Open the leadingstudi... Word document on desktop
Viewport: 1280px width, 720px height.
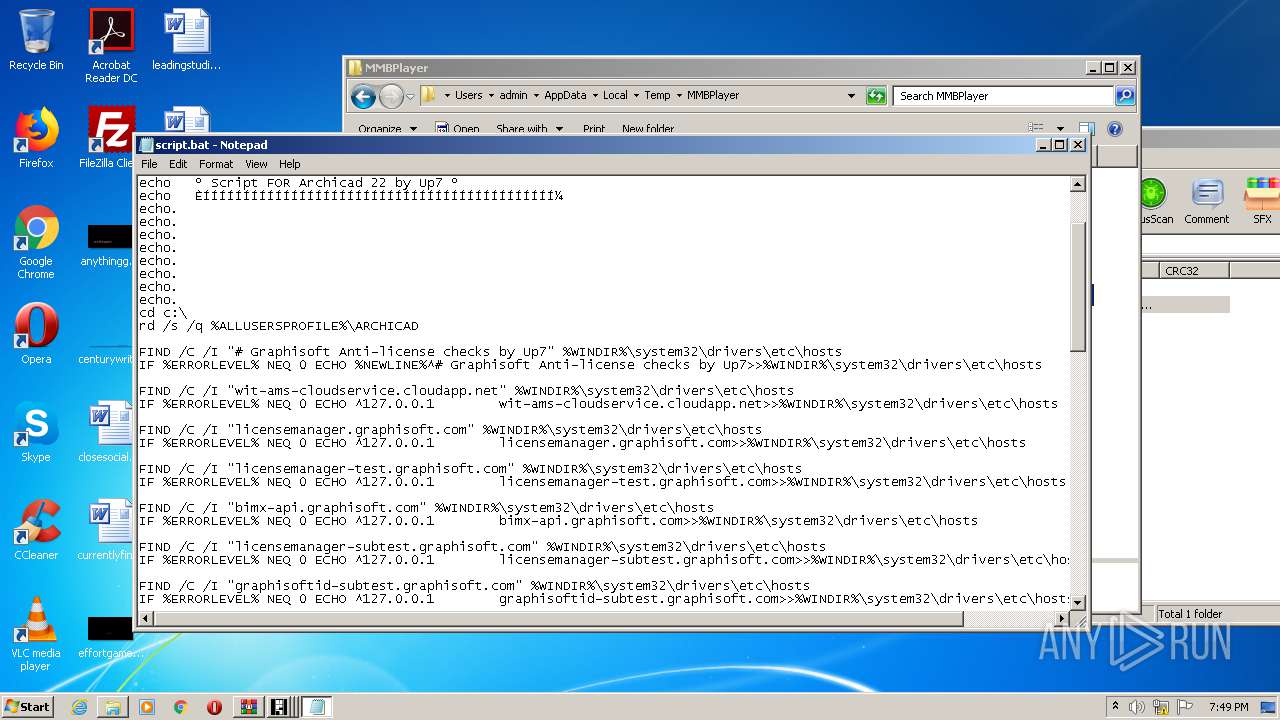pyautogui.click(x=186, y=40)
